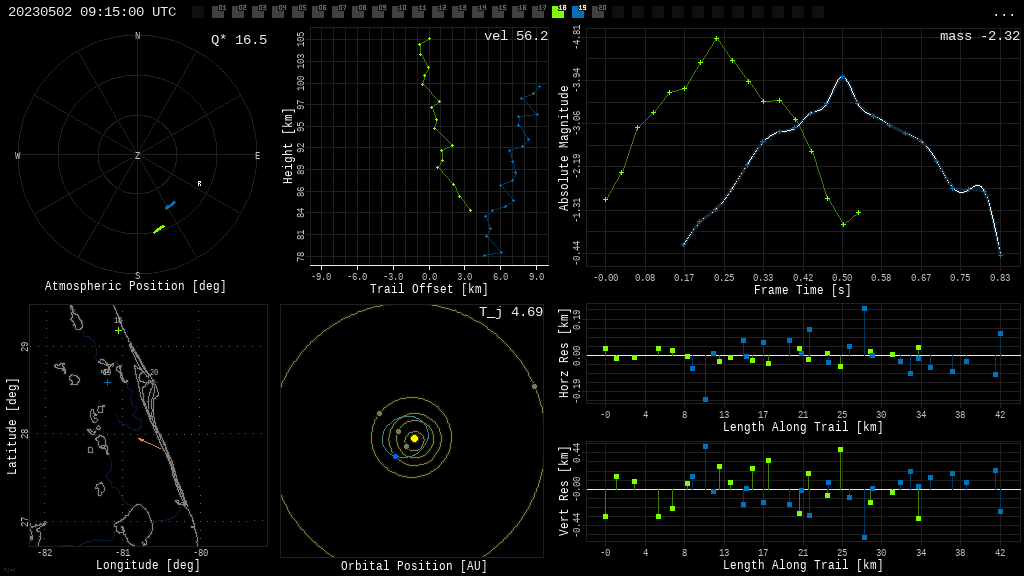Click the T_j 4.69 readout

pos(511,312)
